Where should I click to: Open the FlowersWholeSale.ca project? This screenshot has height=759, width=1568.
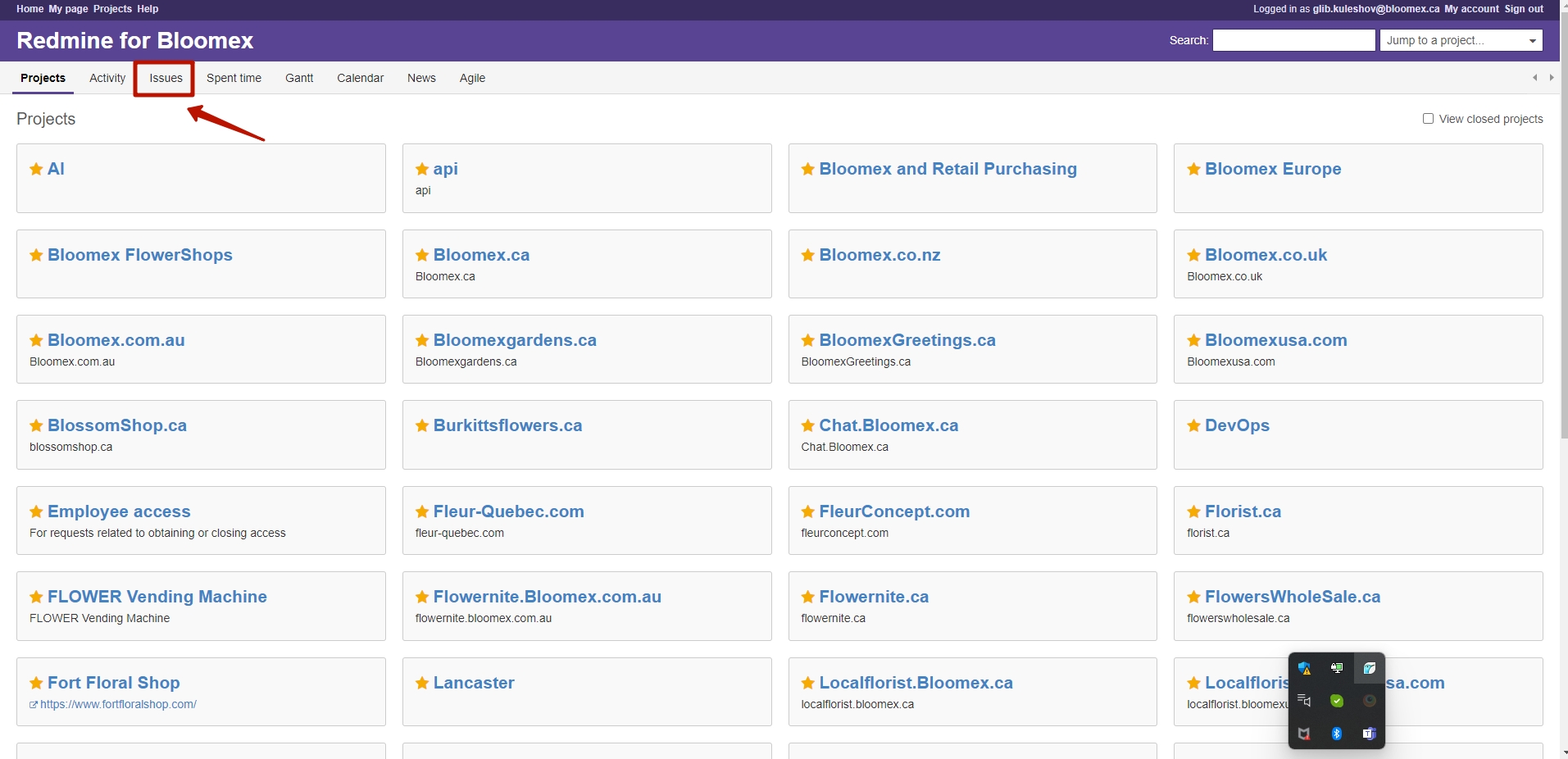1293,597
